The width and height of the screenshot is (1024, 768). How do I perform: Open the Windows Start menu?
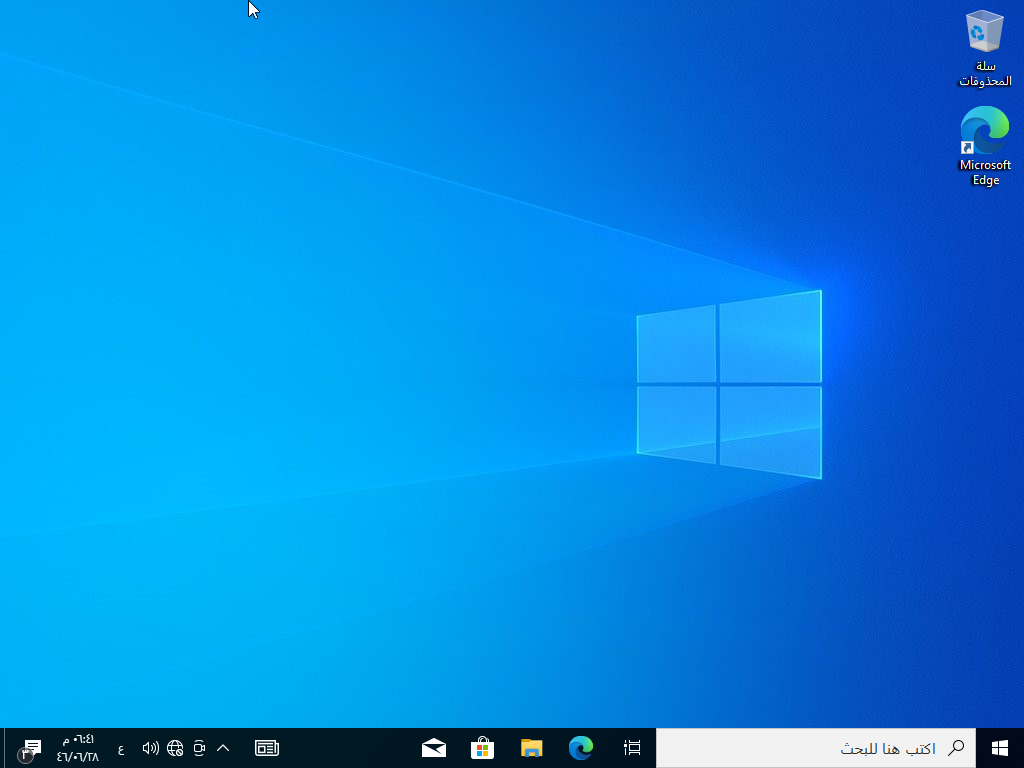point(999,747)
